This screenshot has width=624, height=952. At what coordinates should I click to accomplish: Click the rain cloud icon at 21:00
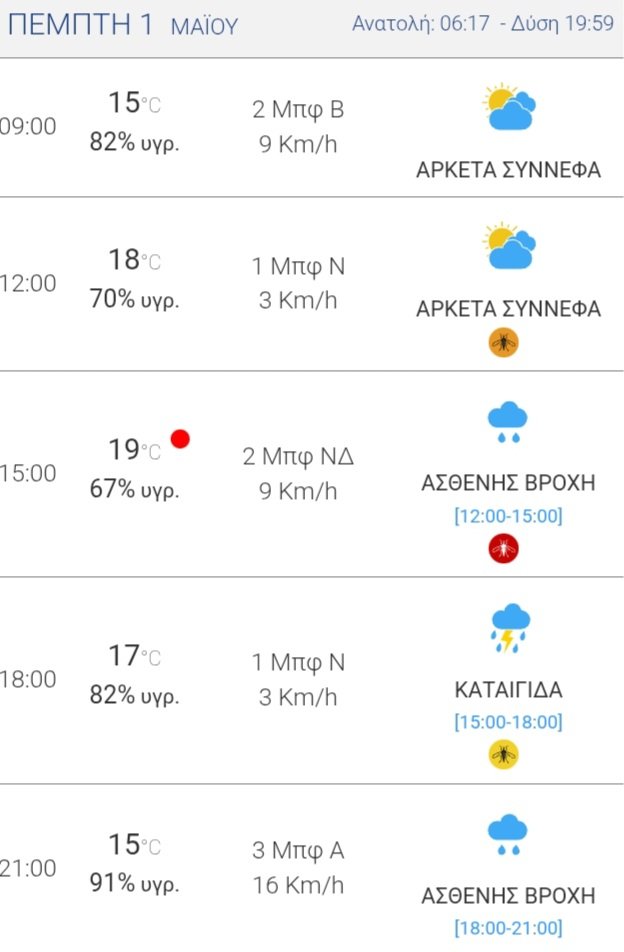[508, 835]
